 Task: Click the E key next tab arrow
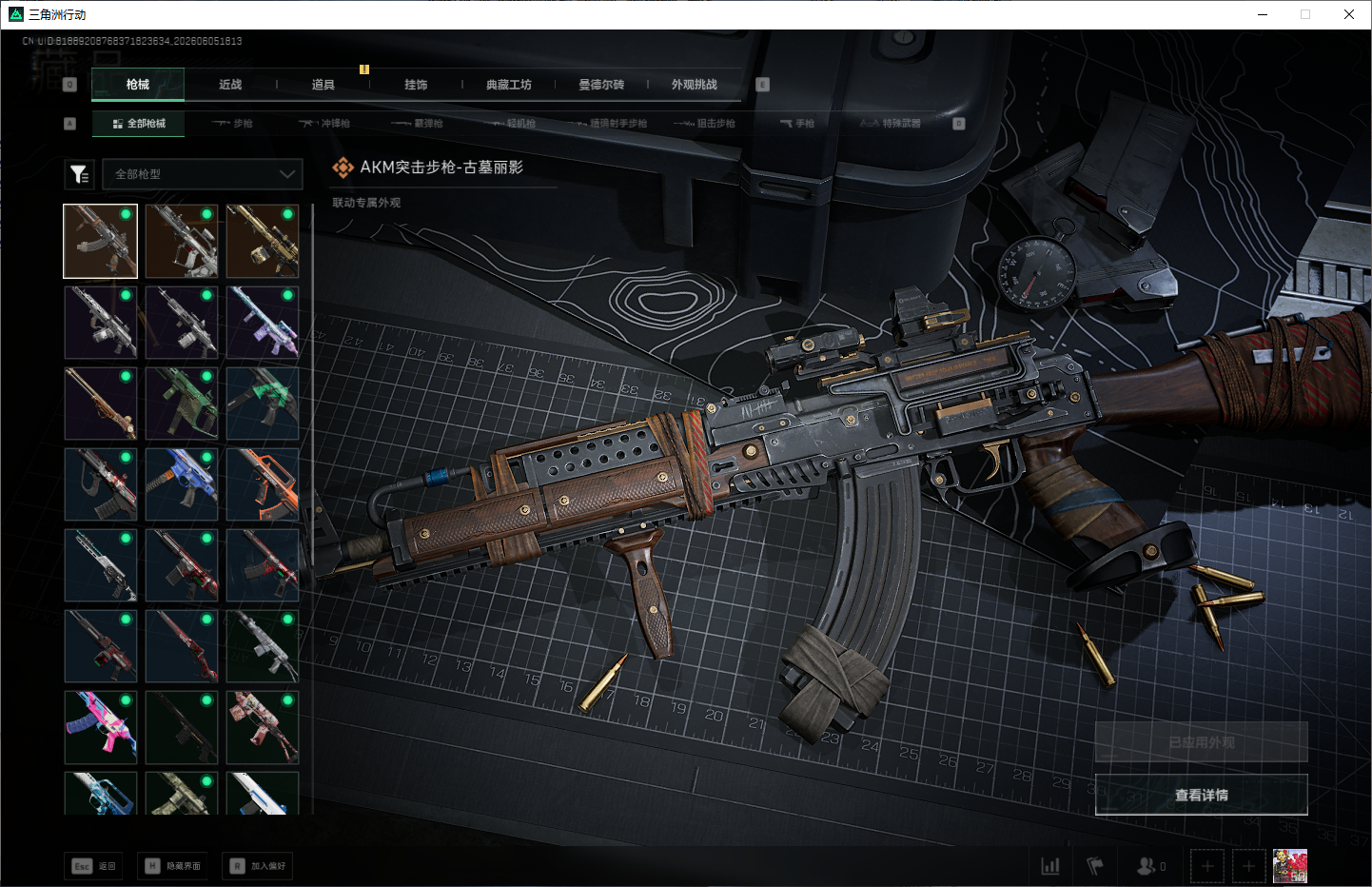pos(762,85)
